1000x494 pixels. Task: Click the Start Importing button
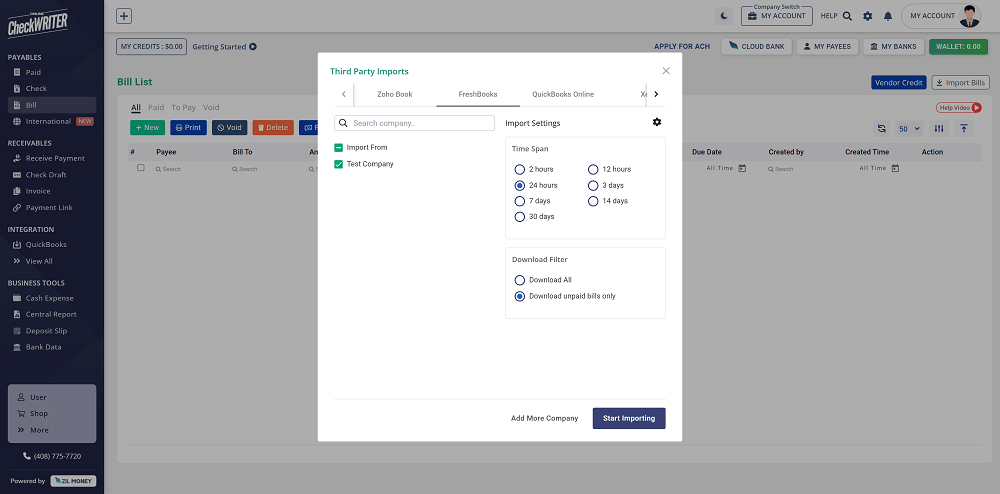point(629,418)
